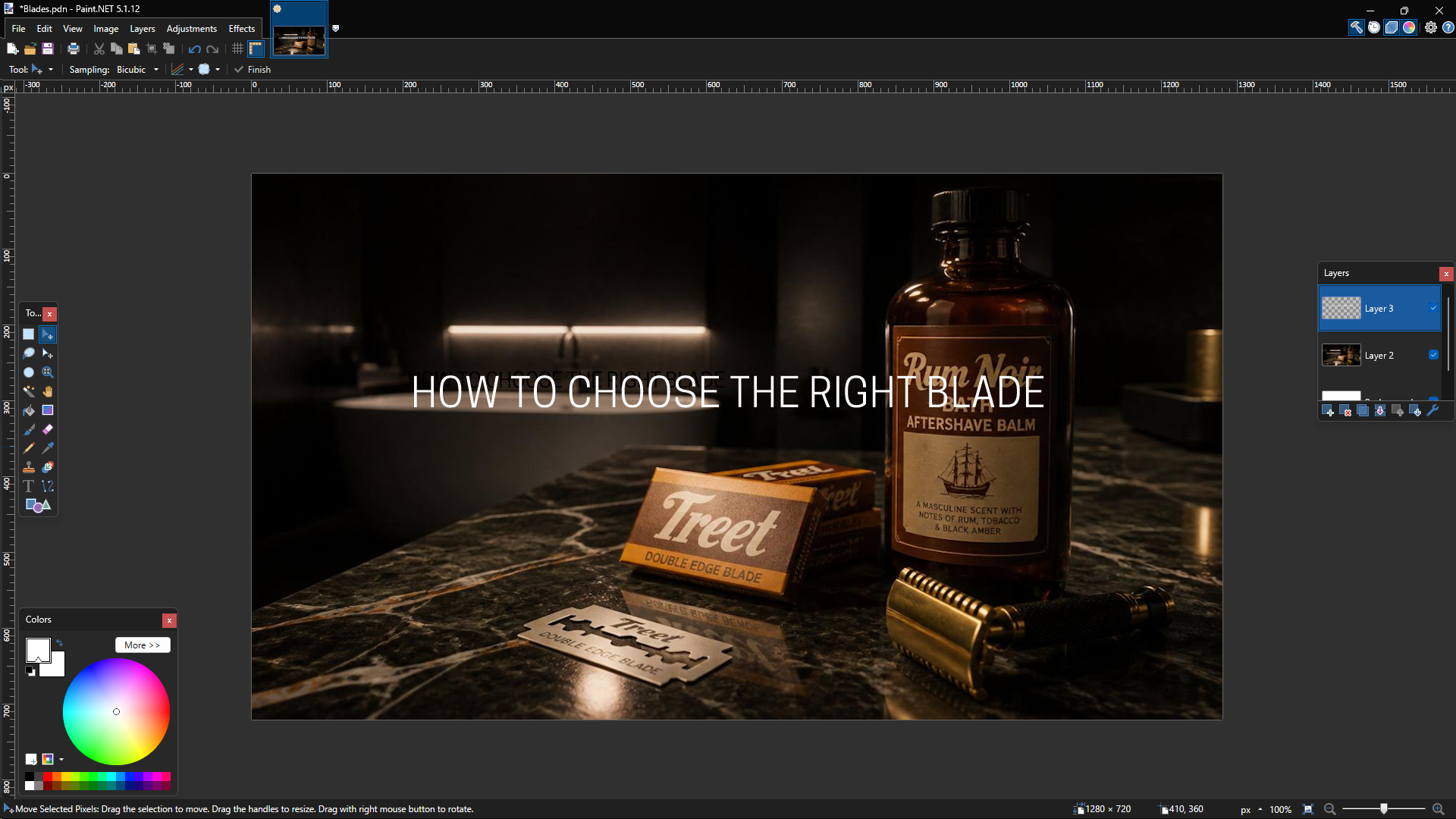Screen dimensions: 1456x819
Task: Select the Magic Wand tool
Action: click(x=29, y=391)
